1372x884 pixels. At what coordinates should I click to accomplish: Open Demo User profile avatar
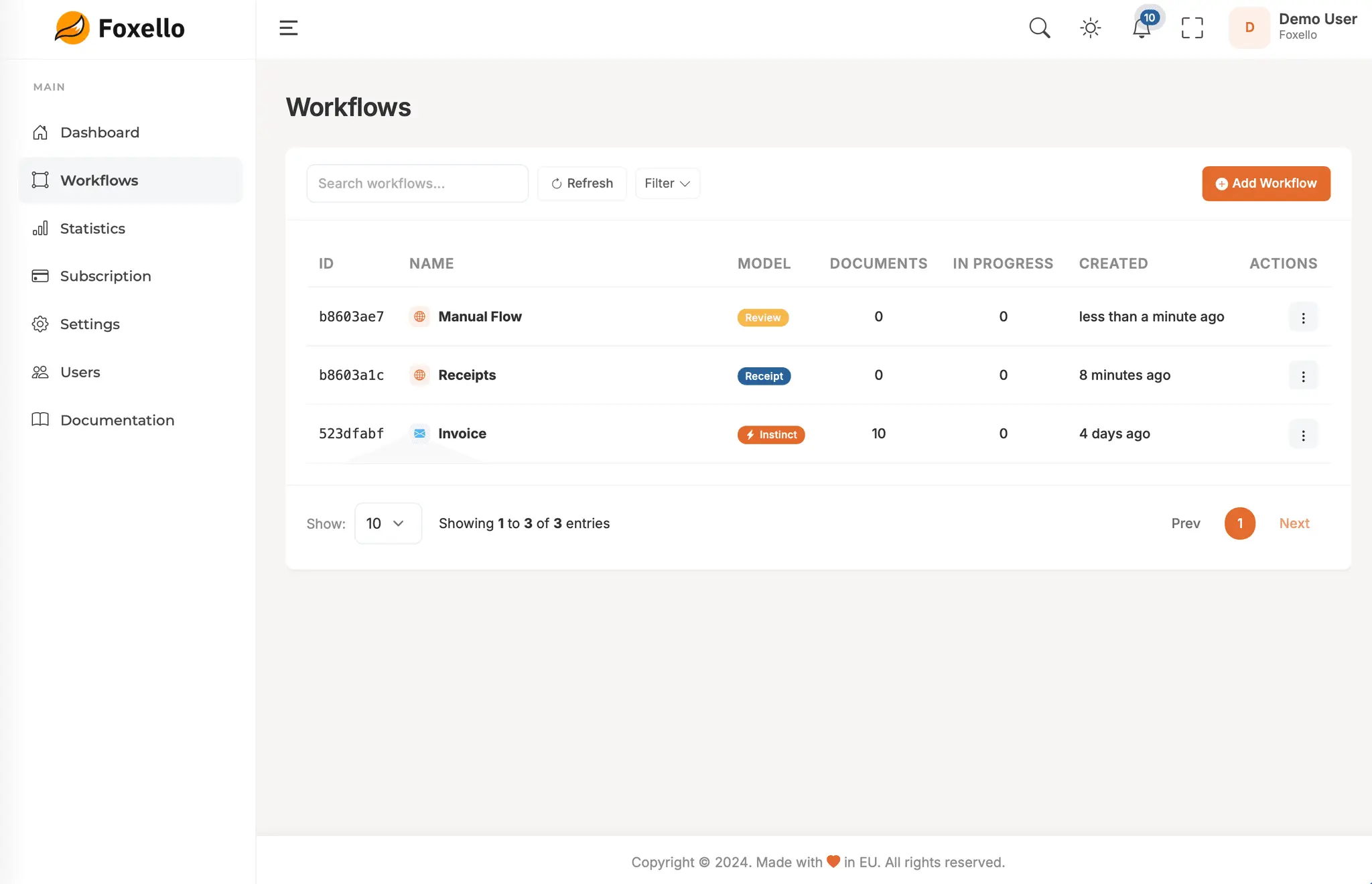[1249, 27]
